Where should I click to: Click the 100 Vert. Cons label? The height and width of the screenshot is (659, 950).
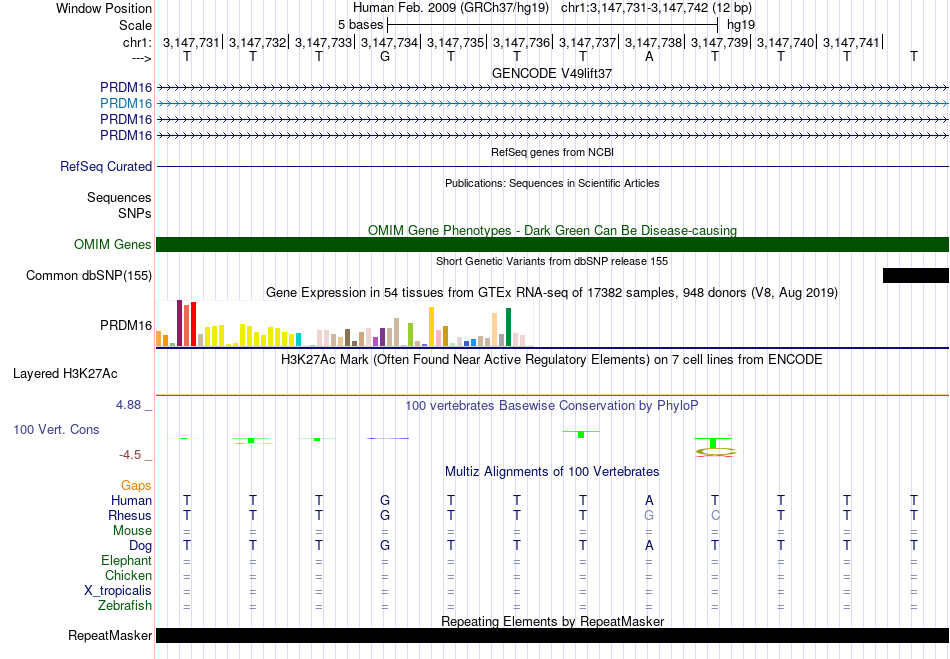(56, 429)
